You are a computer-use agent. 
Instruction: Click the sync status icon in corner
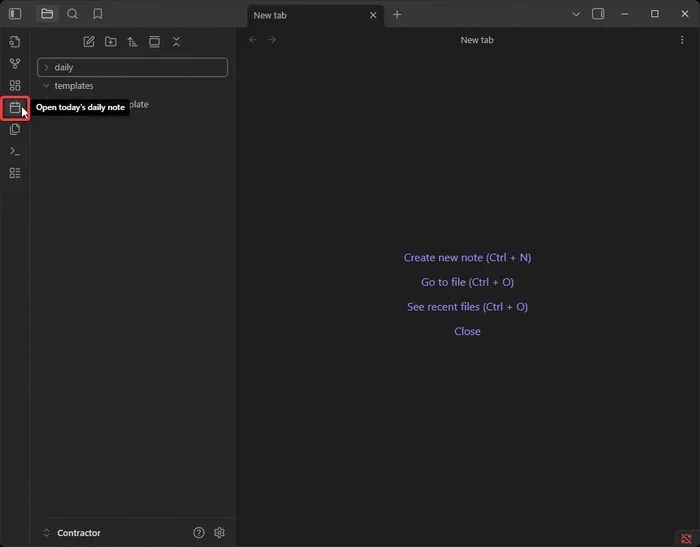(x=686, y=539)
